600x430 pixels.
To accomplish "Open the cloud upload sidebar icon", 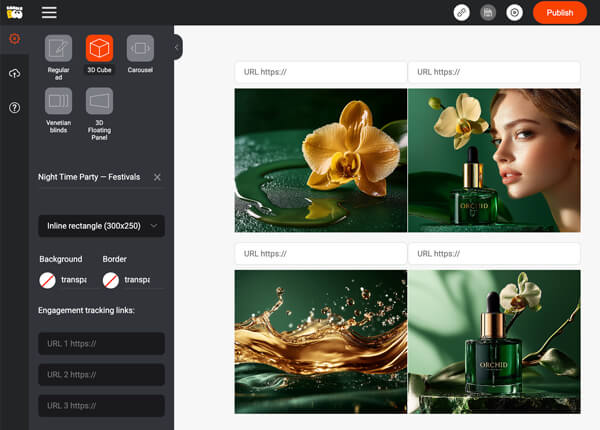I will 15,73.
